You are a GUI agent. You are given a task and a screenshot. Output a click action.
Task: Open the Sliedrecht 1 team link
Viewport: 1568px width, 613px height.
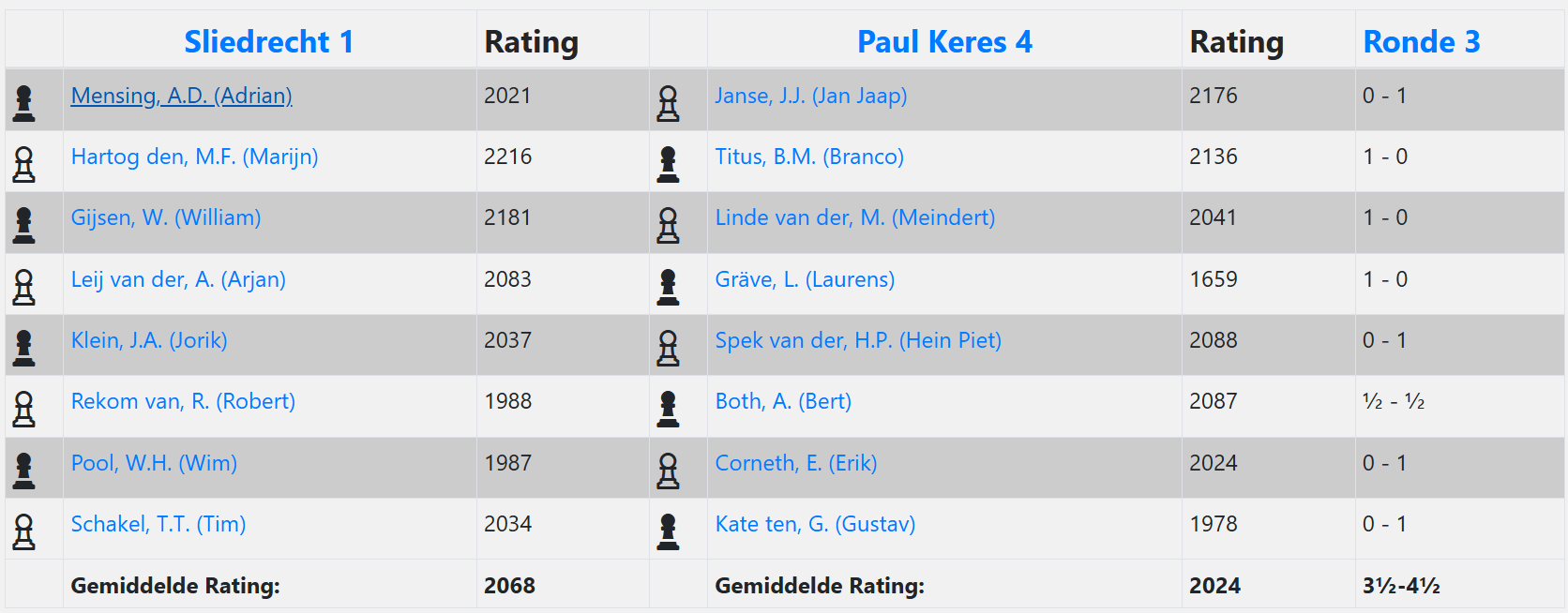pyautogui.click(x=268, y=42)
